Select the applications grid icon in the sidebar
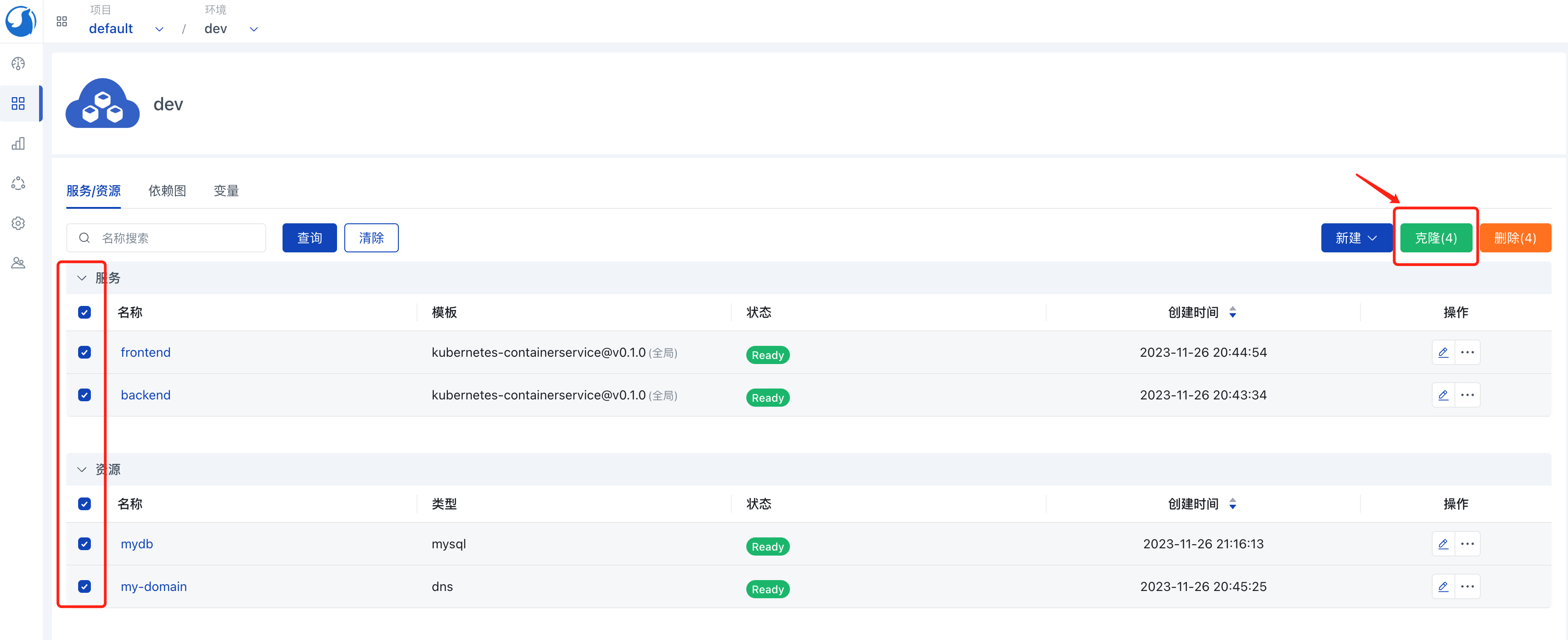 tap(18, 103)
